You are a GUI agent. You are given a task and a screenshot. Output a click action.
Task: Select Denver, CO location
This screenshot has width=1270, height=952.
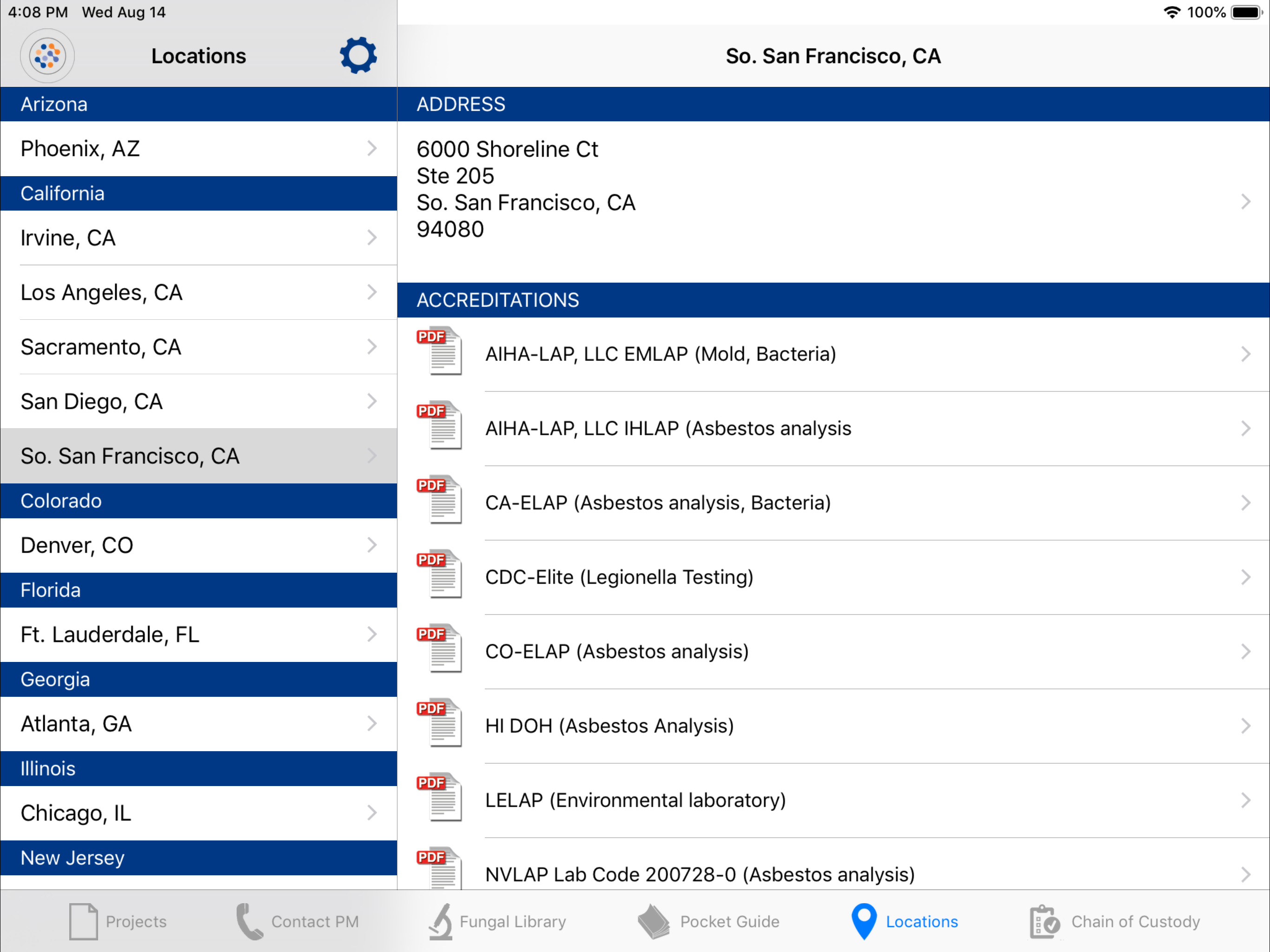198,545
